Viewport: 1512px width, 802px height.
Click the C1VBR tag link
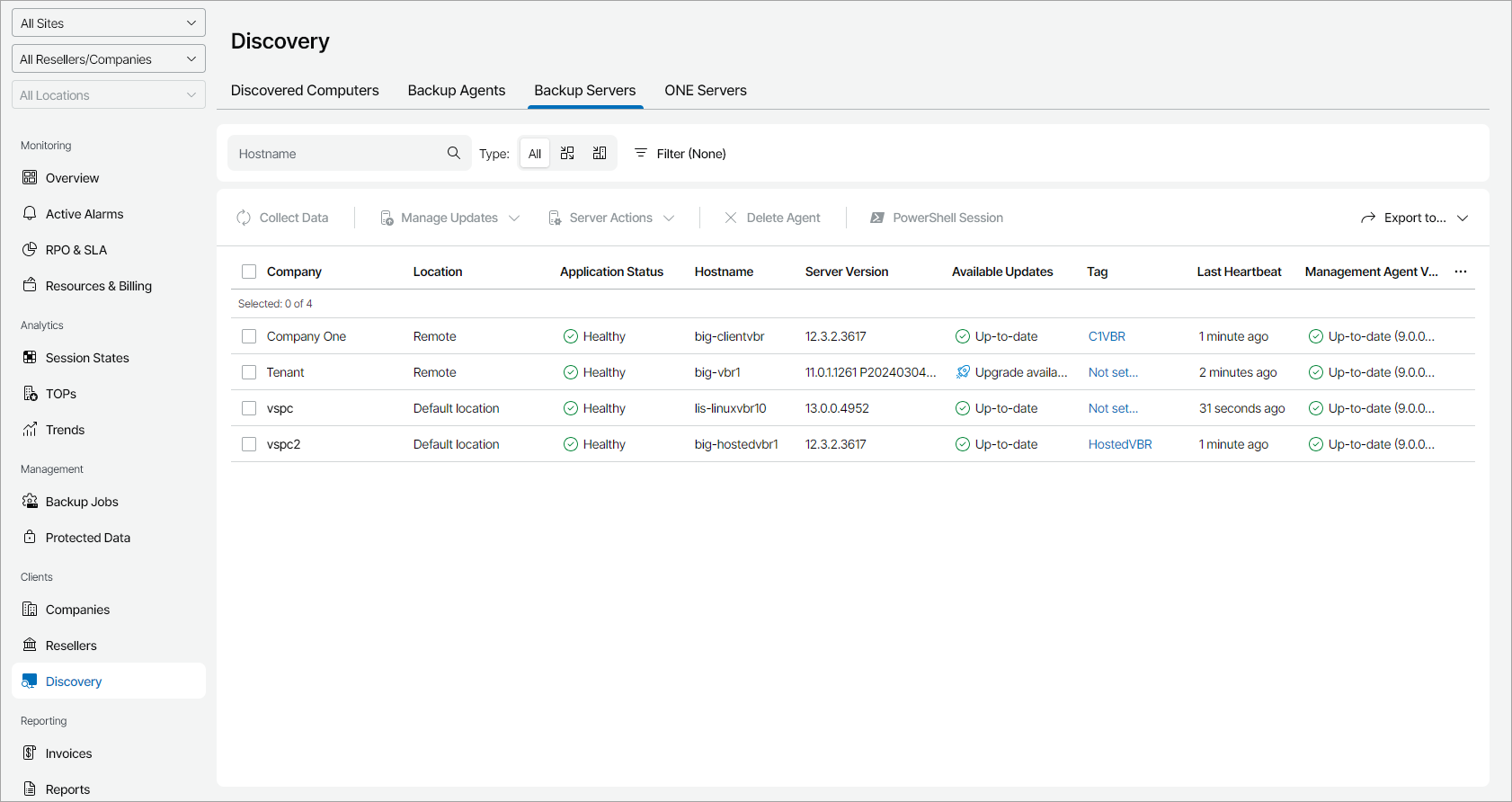pos(1107,336)
